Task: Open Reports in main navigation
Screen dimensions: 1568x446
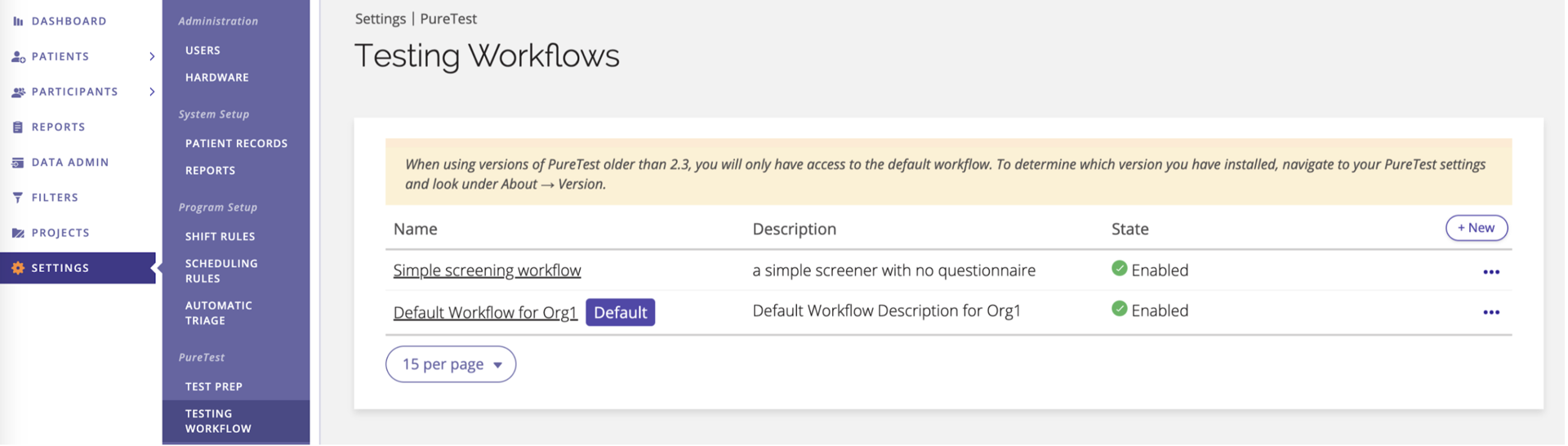Action: pyautogui.click(x=58, y=127)
